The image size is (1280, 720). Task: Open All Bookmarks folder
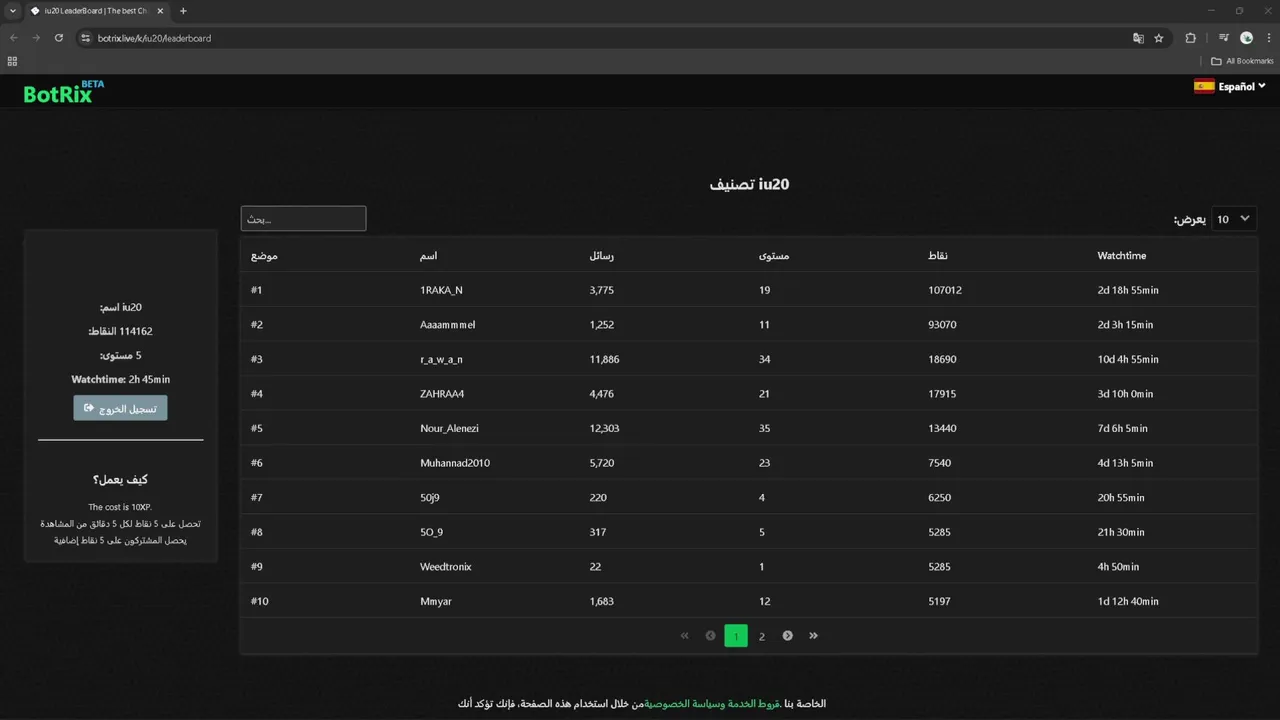point(1242,61)
